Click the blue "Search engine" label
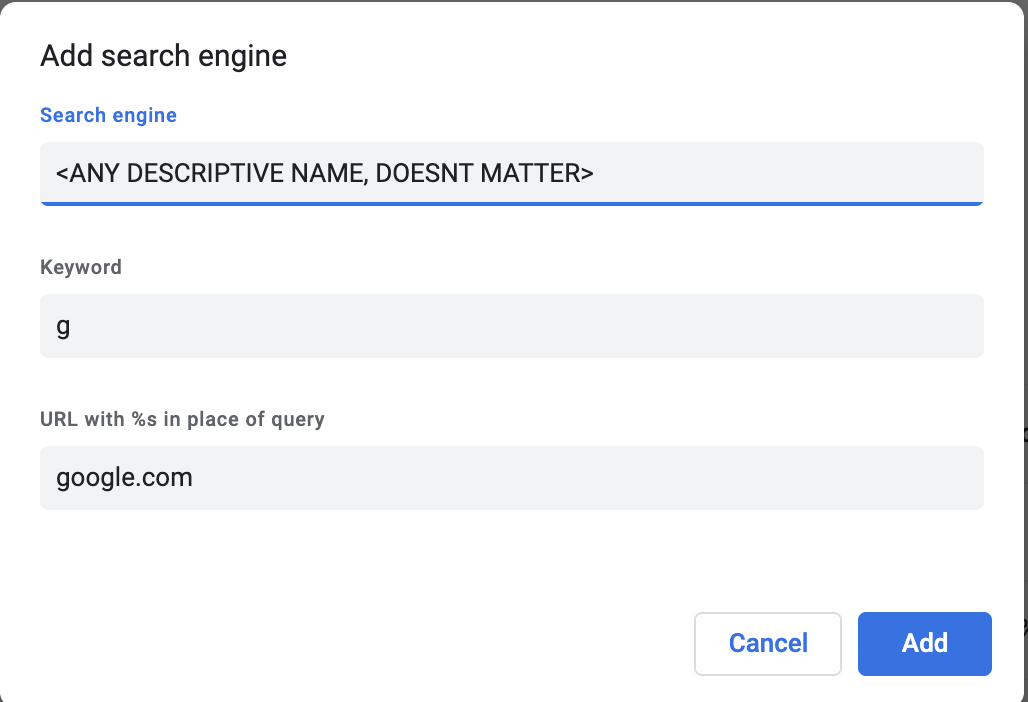1028x702 pixels. click(x=108, y=115)
